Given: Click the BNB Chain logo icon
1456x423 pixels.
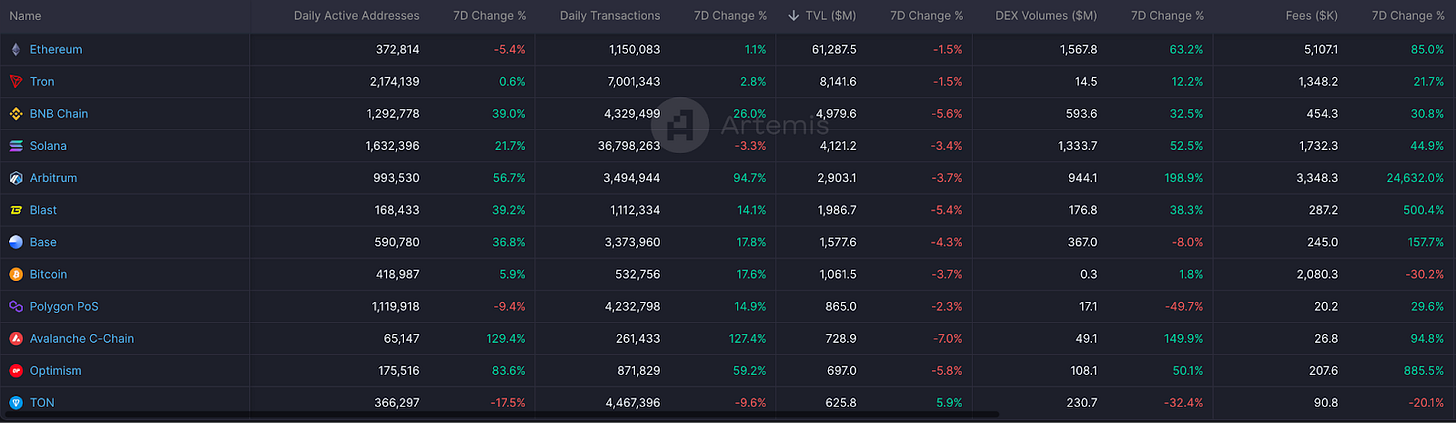Looking at the screenshot, I should 15,113.
